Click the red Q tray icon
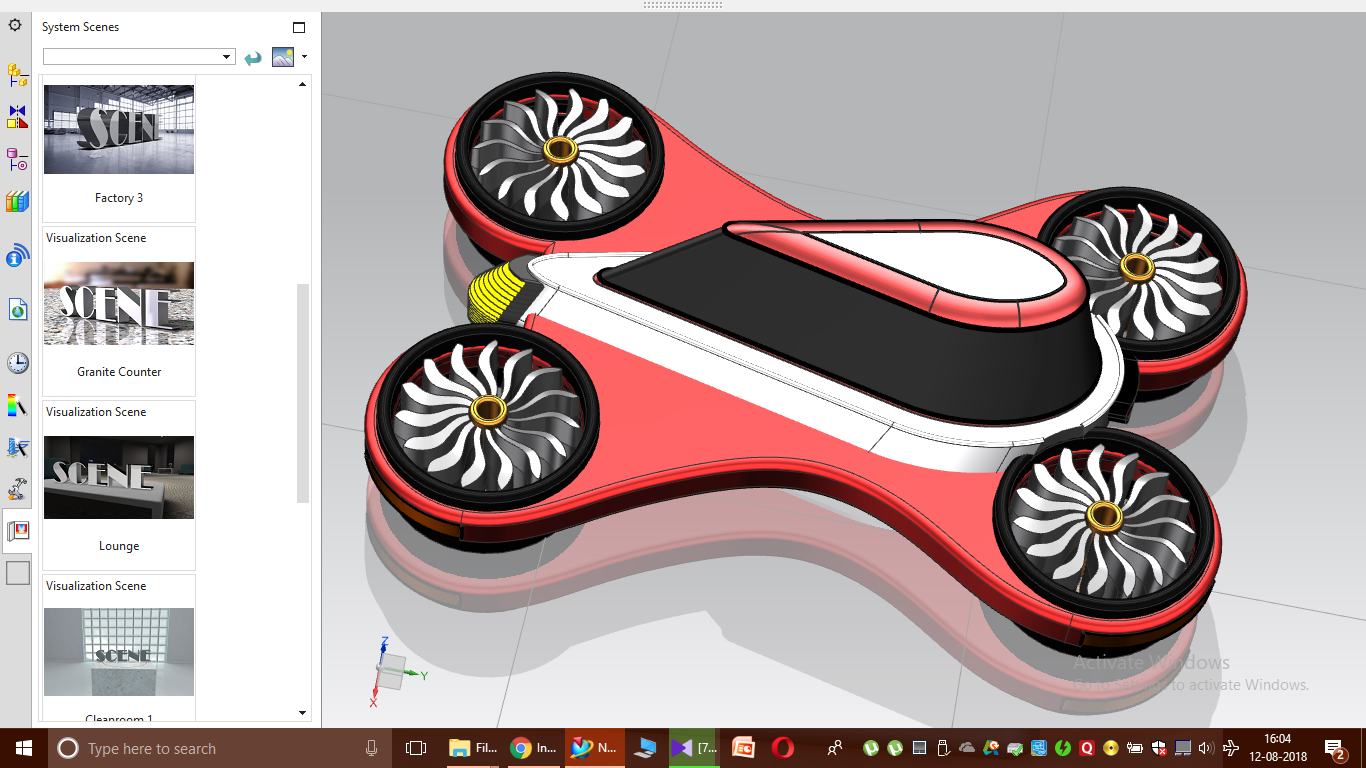Viewport: 1366px width, 768px height. coord(1087,748)
